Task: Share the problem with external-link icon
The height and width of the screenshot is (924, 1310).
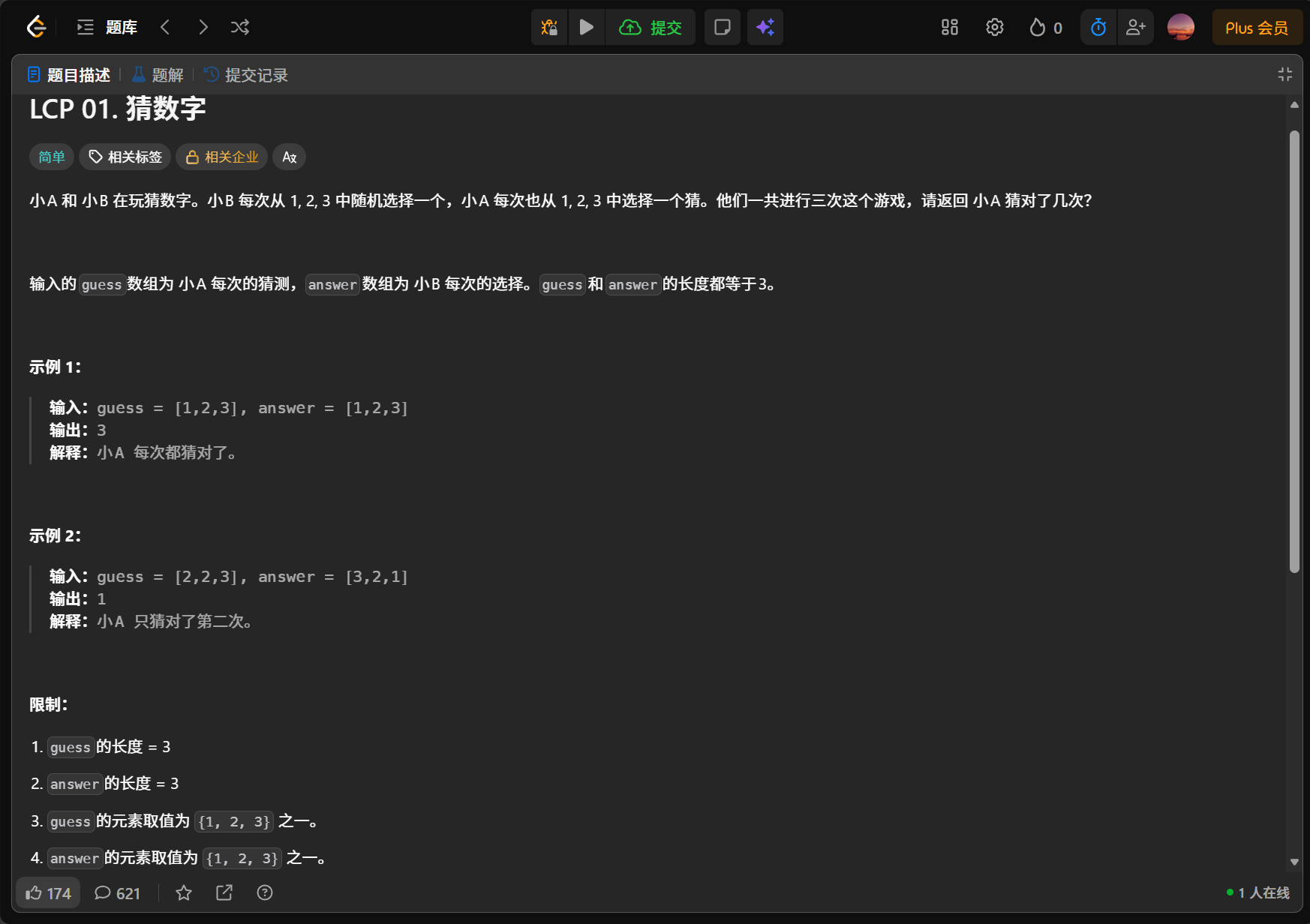Action: [224, 892]
